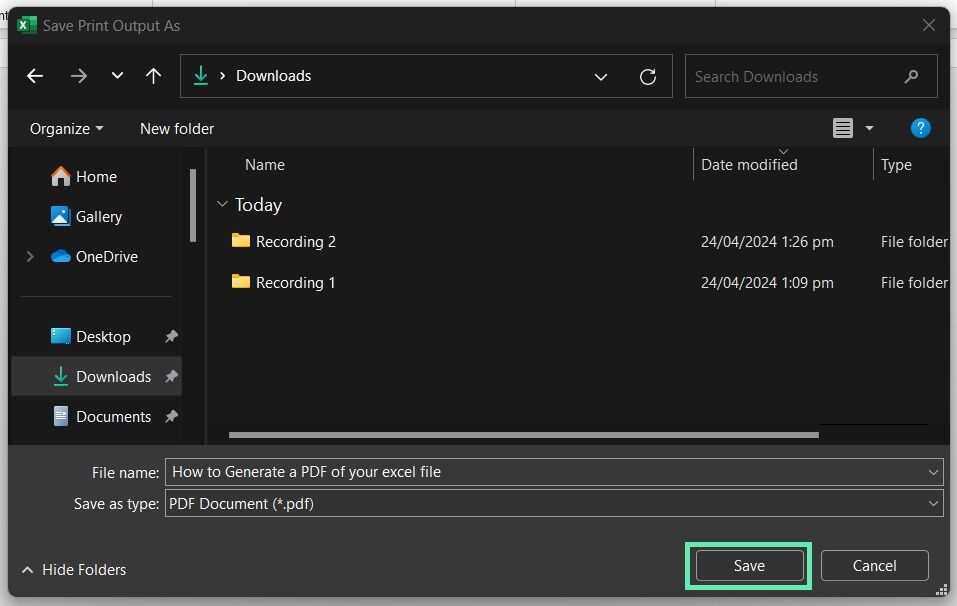The image size is (957, 606).
Task: Cancel the save dialog
Action: [874, 566]
